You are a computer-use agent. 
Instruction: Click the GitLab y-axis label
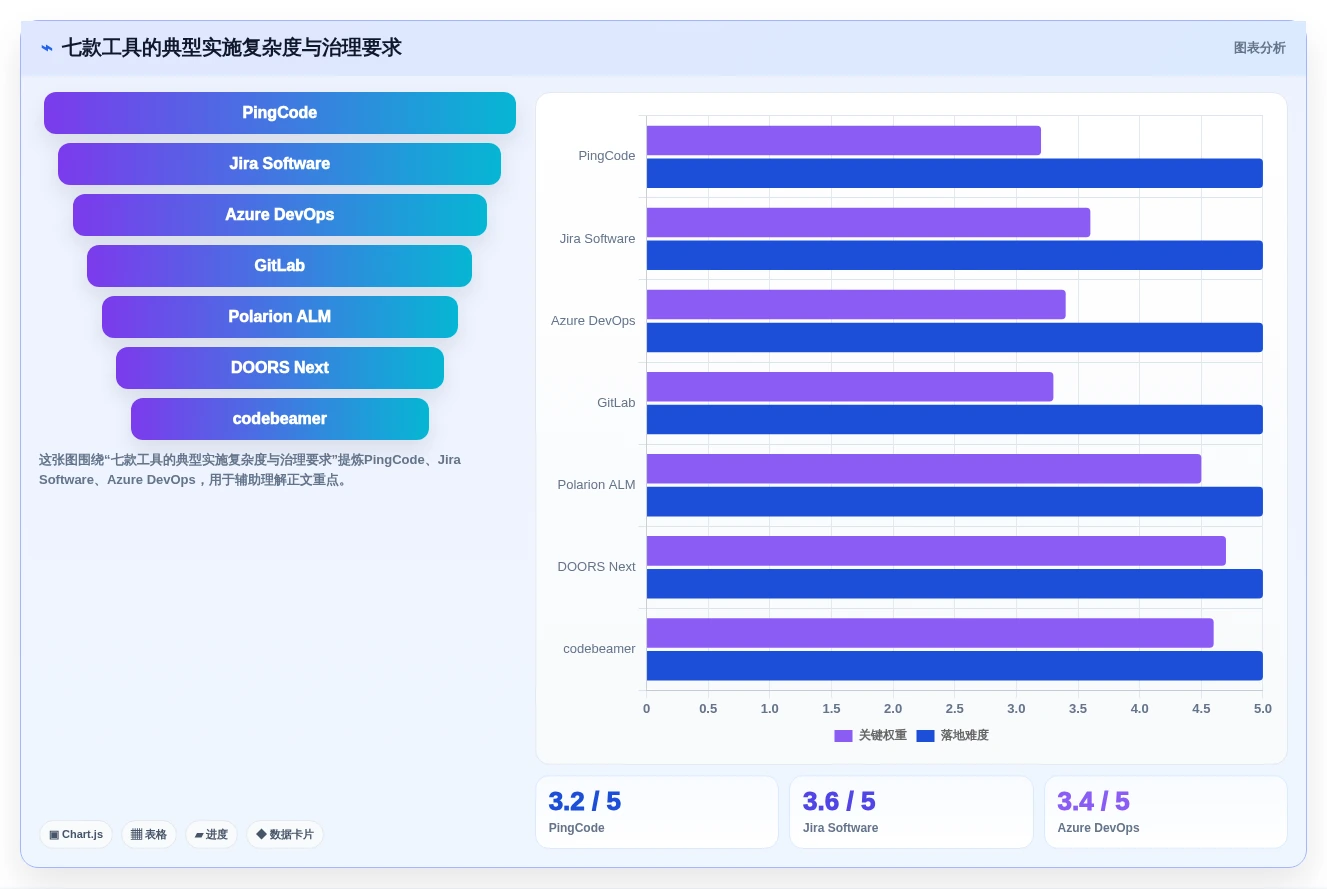(x=616, y=403)
